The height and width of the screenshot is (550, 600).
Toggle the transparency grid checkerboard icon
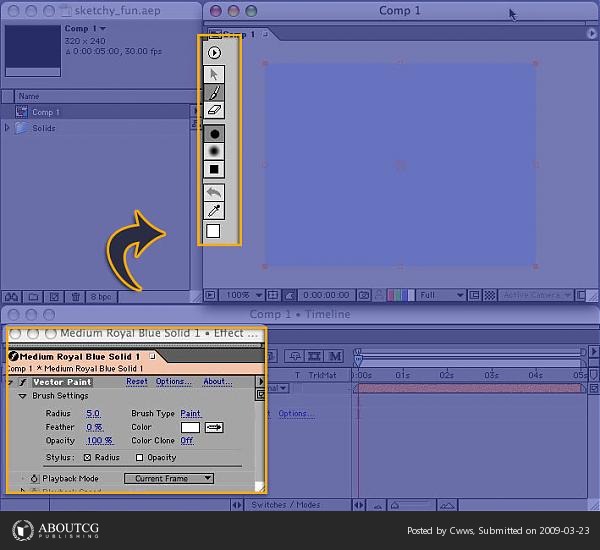[x=489, y=295]
